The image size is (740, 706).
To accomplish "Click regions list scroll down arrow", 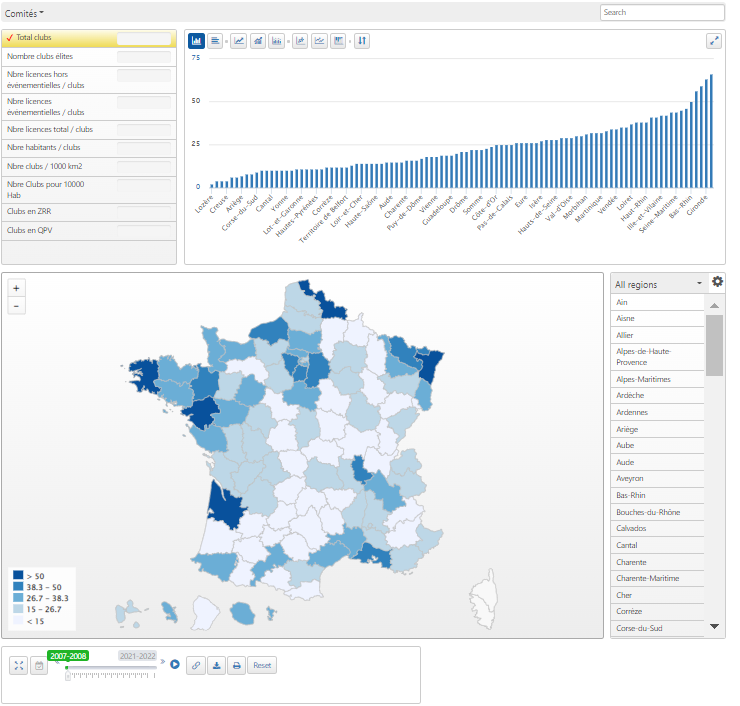I will pos(715,627).
